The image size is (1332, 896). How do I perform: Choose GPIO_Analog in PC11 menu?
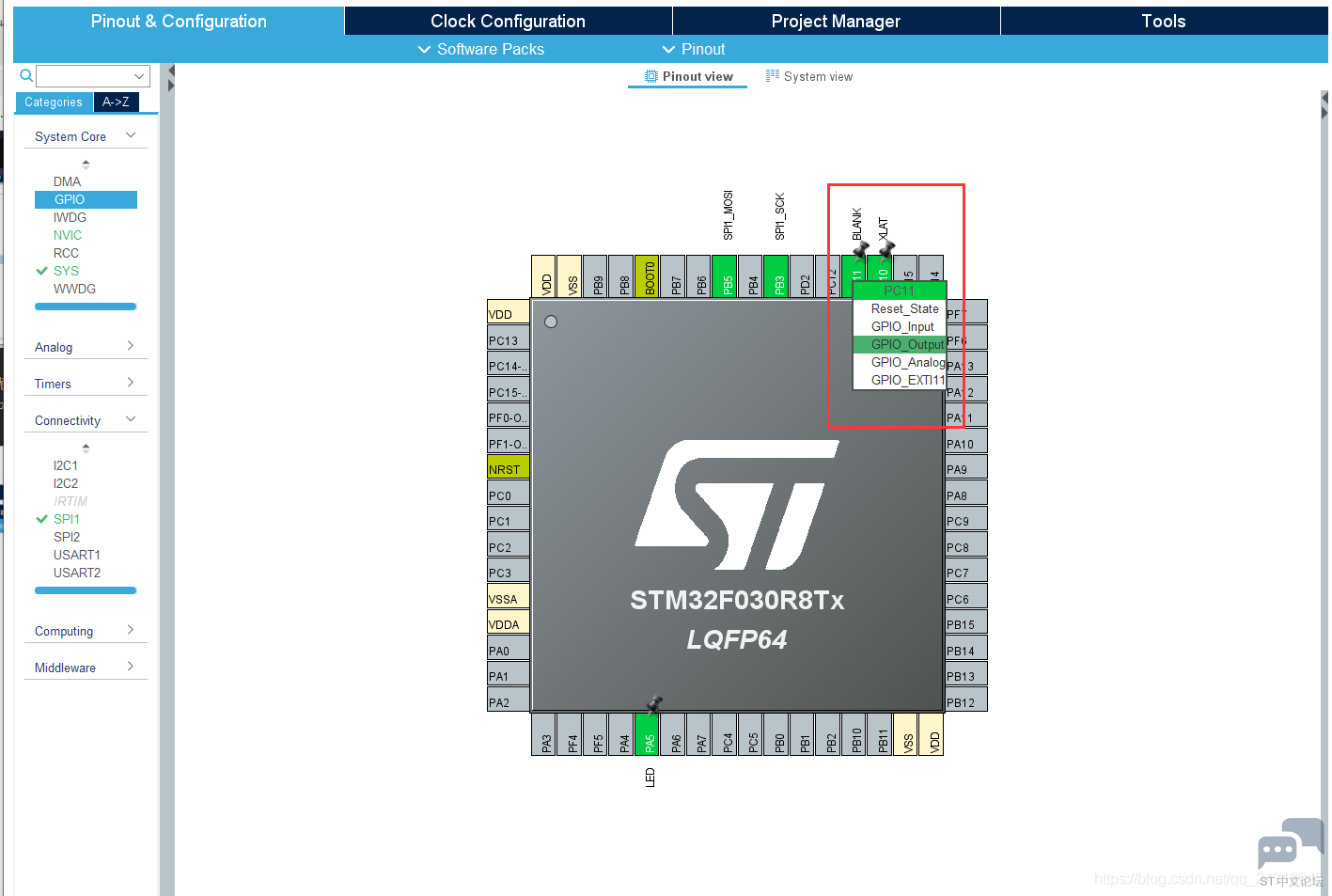click(900, 362)
